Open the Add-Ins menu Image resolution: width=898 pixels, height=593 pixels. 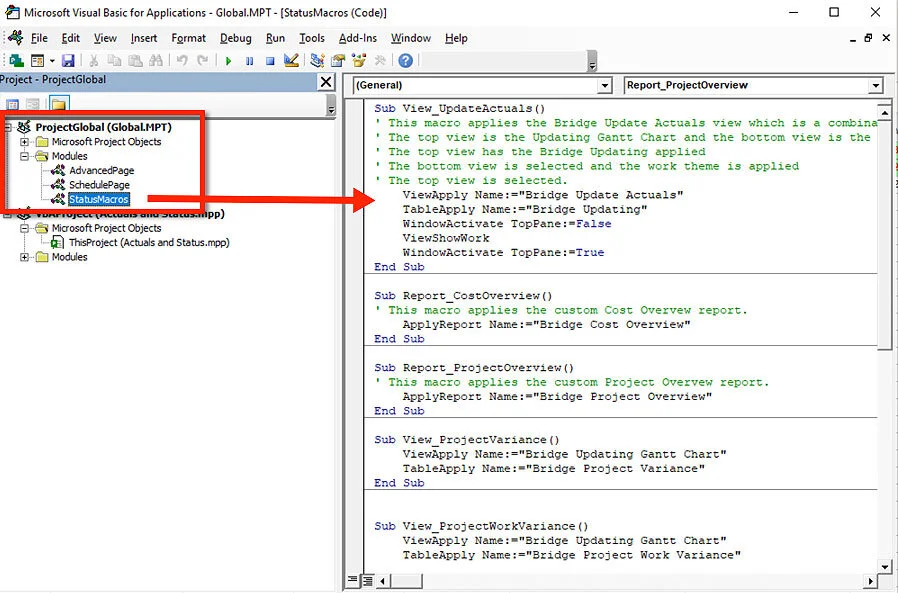click(x=358, y=38)
